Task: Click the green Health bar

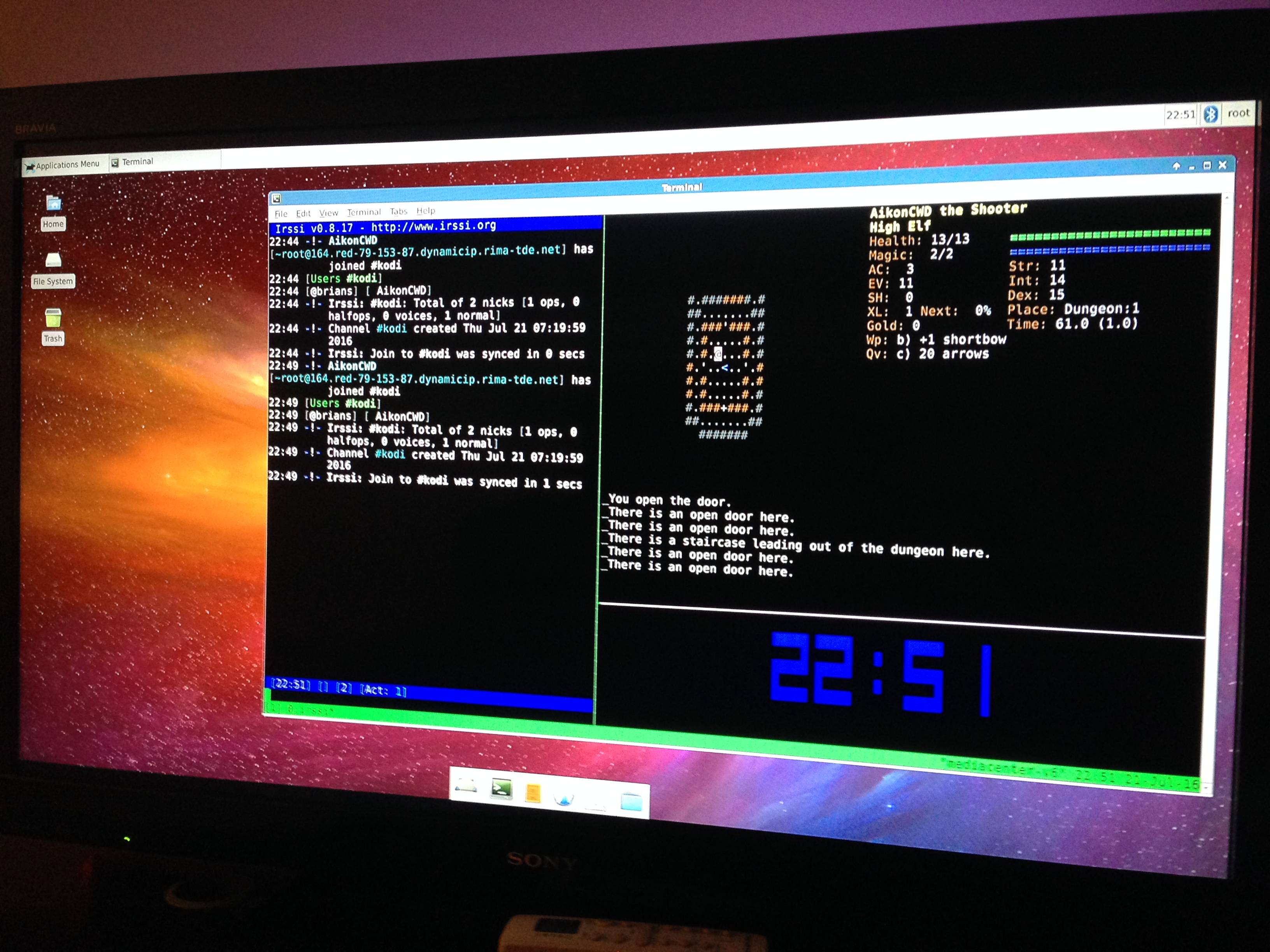Action: point(1110,234)
